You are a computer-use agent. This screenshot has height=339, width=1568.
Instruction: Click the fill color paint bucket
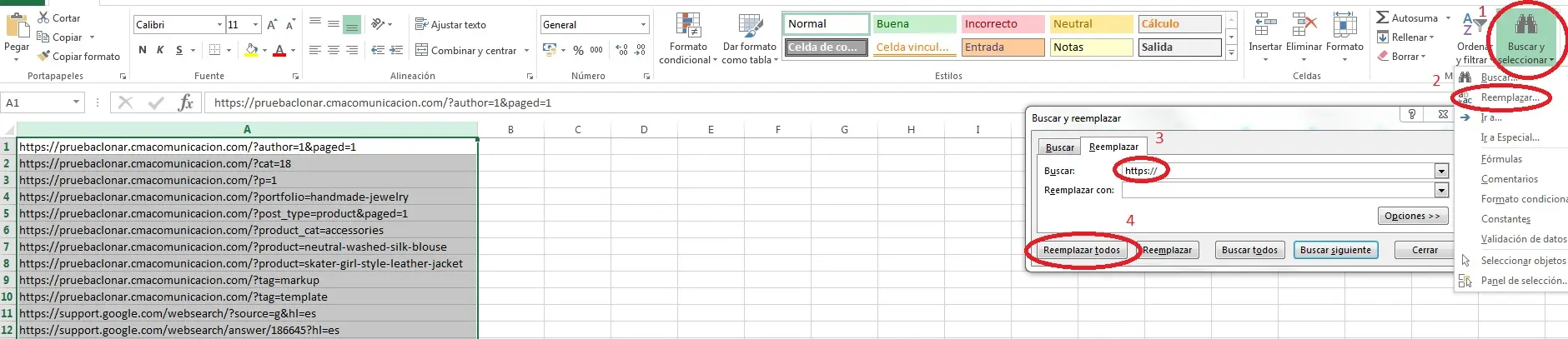tap(251, 51)
